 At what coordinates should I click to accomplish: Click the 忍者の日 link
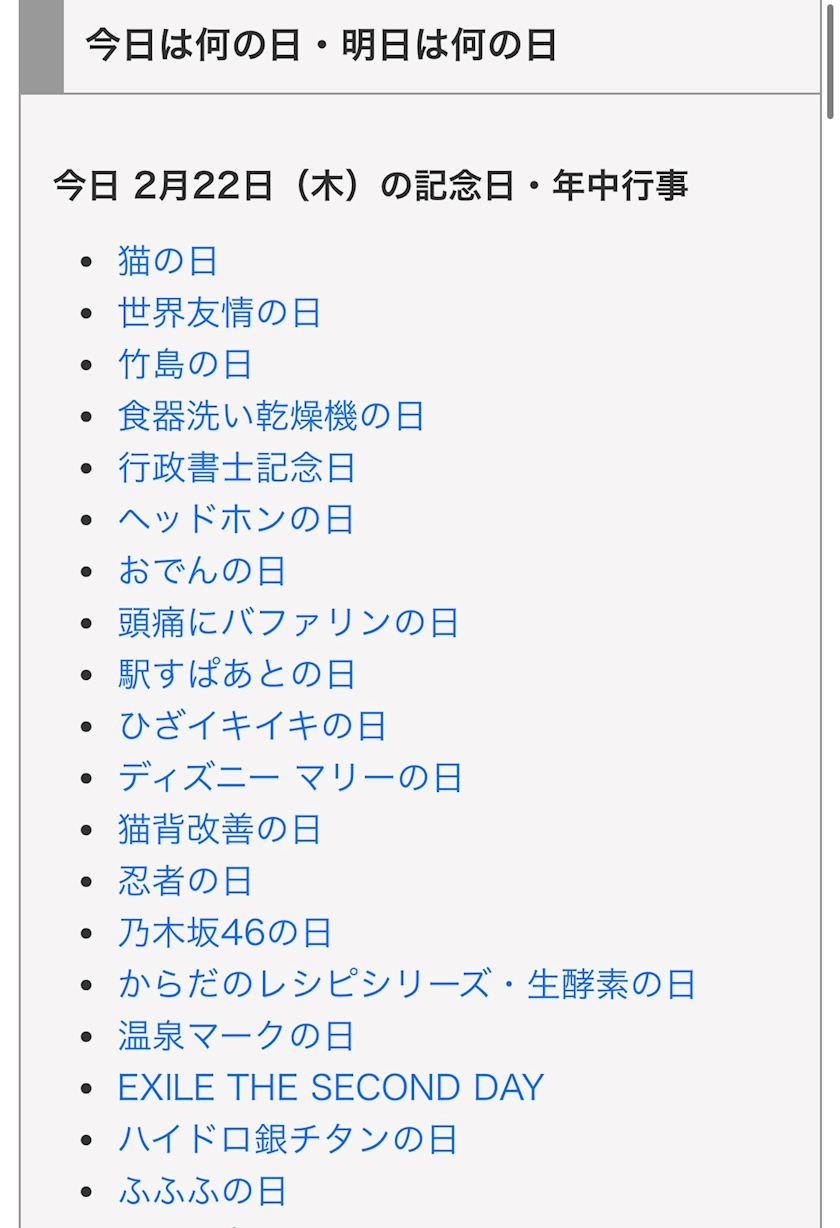[185, 882]
